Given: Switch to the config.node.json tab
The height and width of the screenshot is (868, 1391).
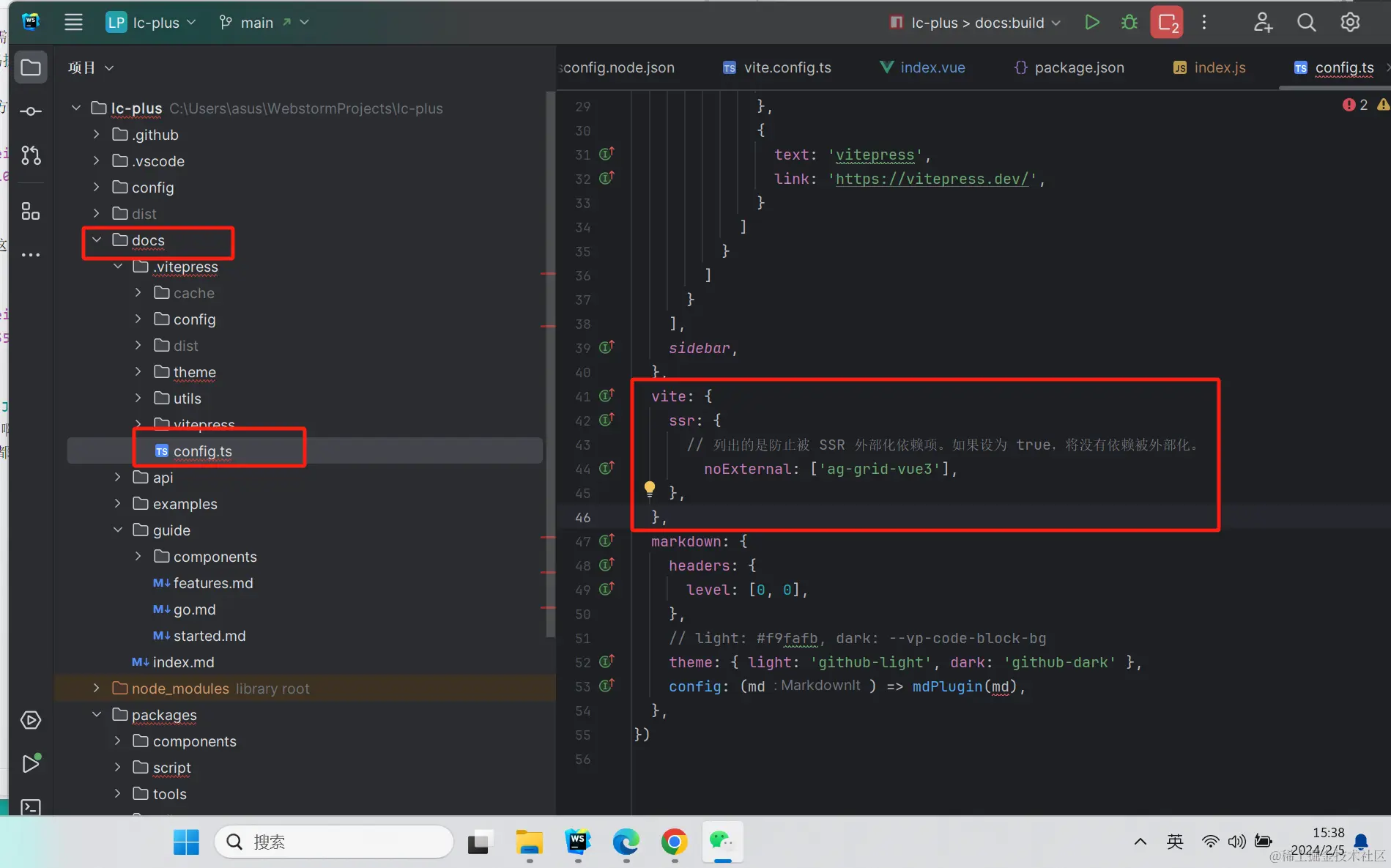Looking at the screenshot, I should 617,67.
